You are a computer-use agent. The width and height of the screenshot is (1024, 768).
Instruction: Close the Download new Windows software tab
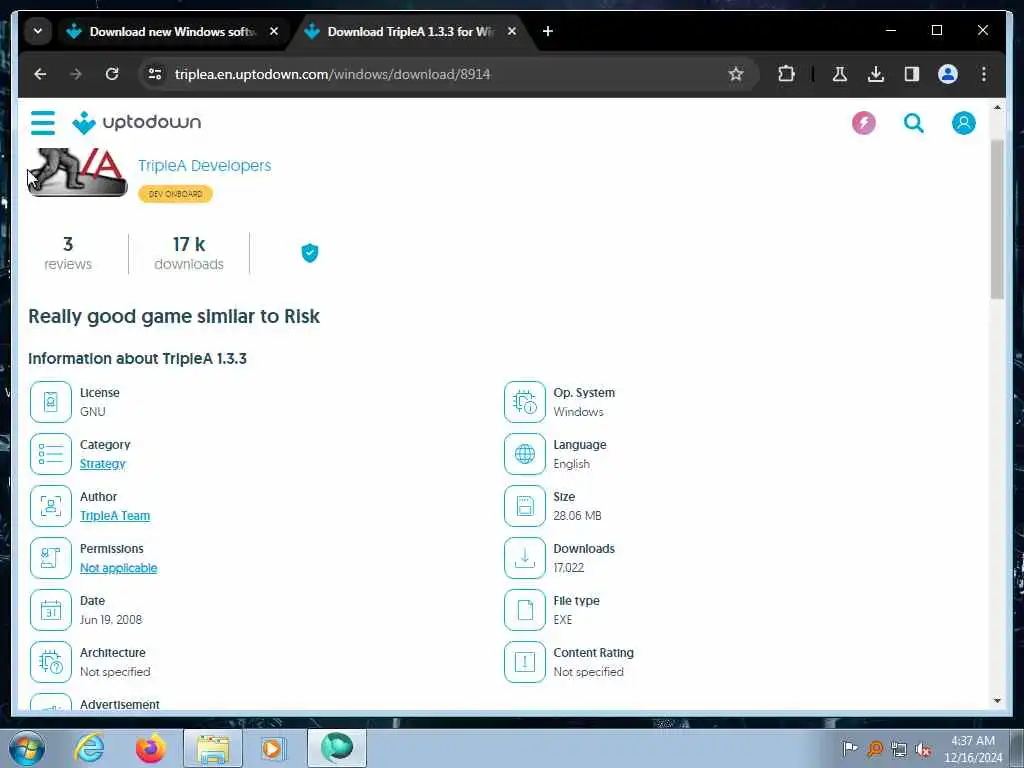pyautogui.click(x=274, y=31)
